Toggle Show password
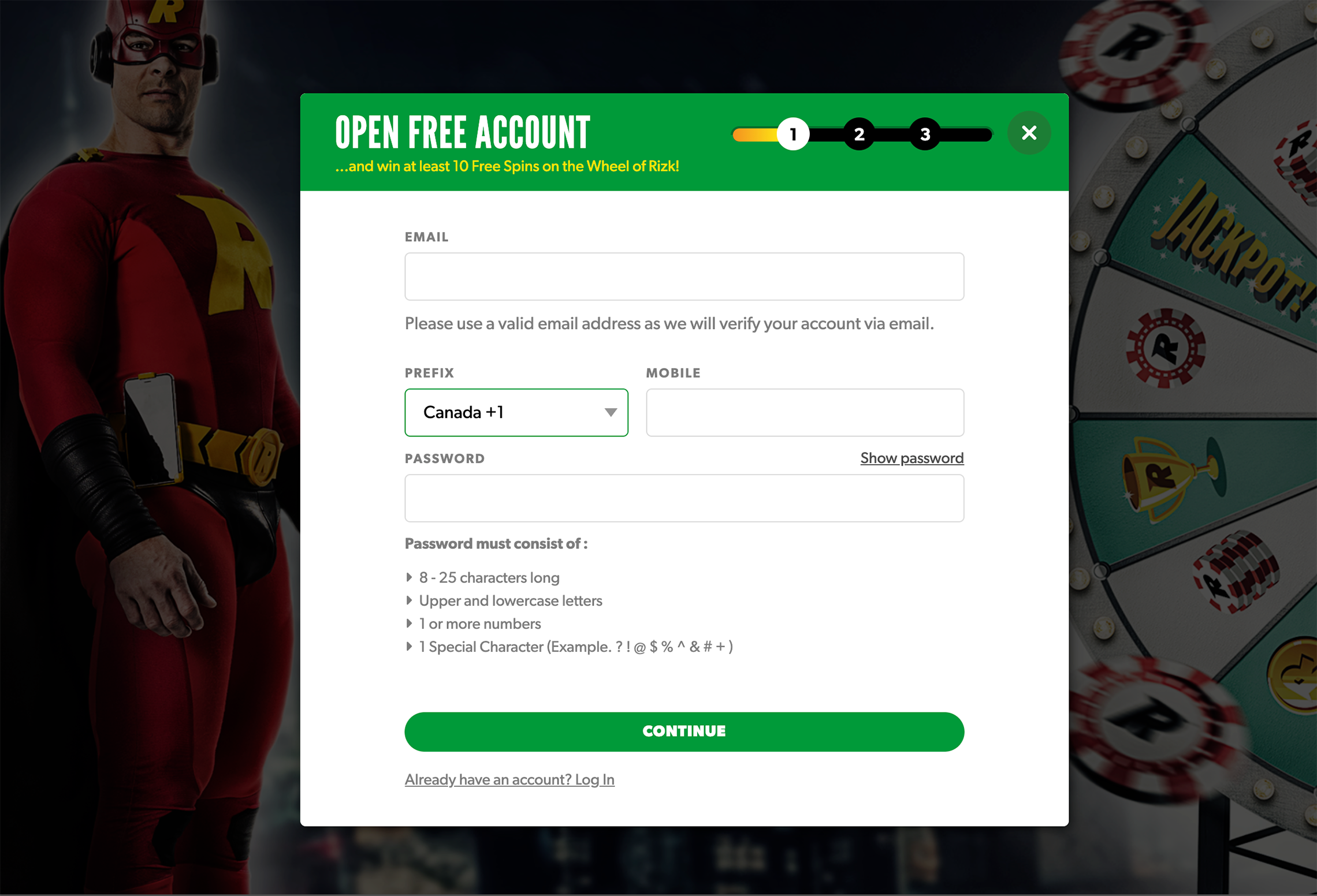 point(912,458)
